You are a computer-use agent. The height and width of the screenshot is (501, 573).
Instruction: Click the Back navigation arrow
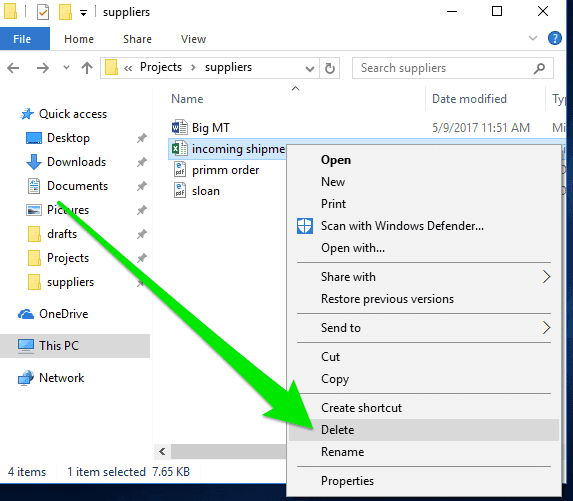(13, 68)
